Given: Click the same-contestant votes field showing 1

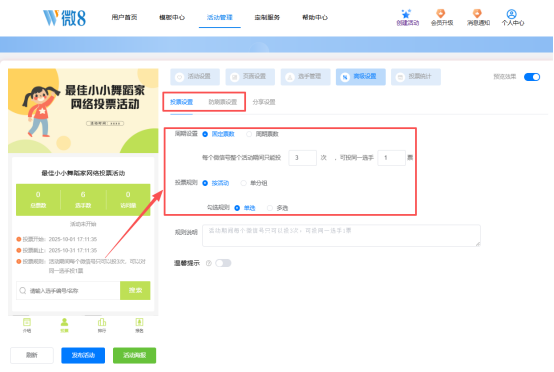Looking at the screenshot, I should [391, 158].
